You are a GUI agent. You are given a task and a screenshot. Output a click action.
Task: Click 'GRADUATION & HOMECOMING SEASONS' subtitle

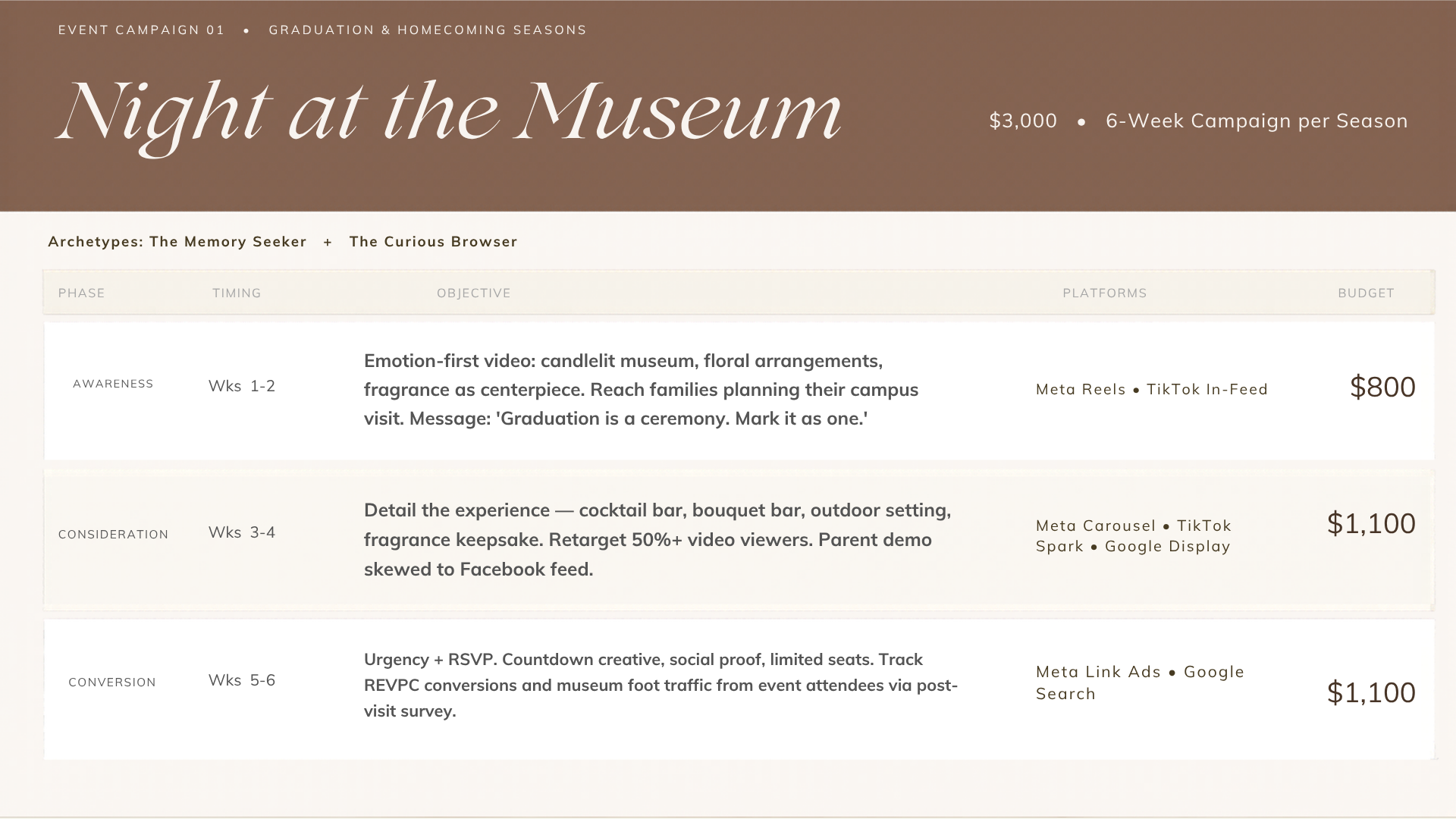point(428,30)
